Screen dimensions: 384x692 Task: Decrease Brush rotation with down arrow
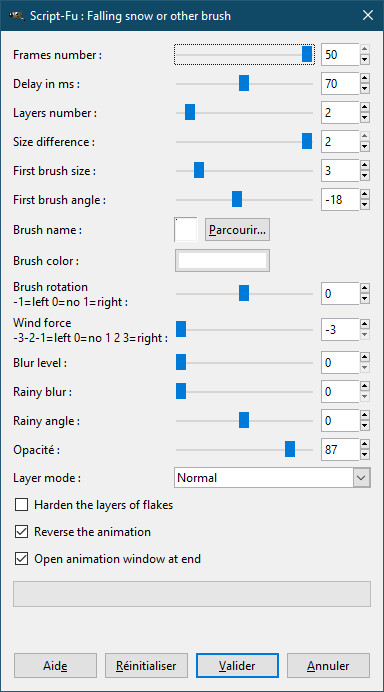pyautogui.click(x=365, y=298)
